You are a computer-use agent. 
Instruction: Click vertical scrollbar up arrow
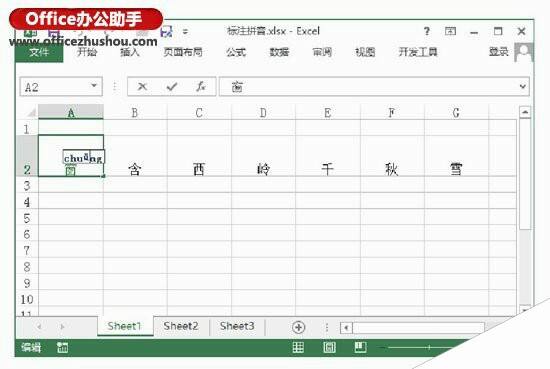(x=525, y=112)
